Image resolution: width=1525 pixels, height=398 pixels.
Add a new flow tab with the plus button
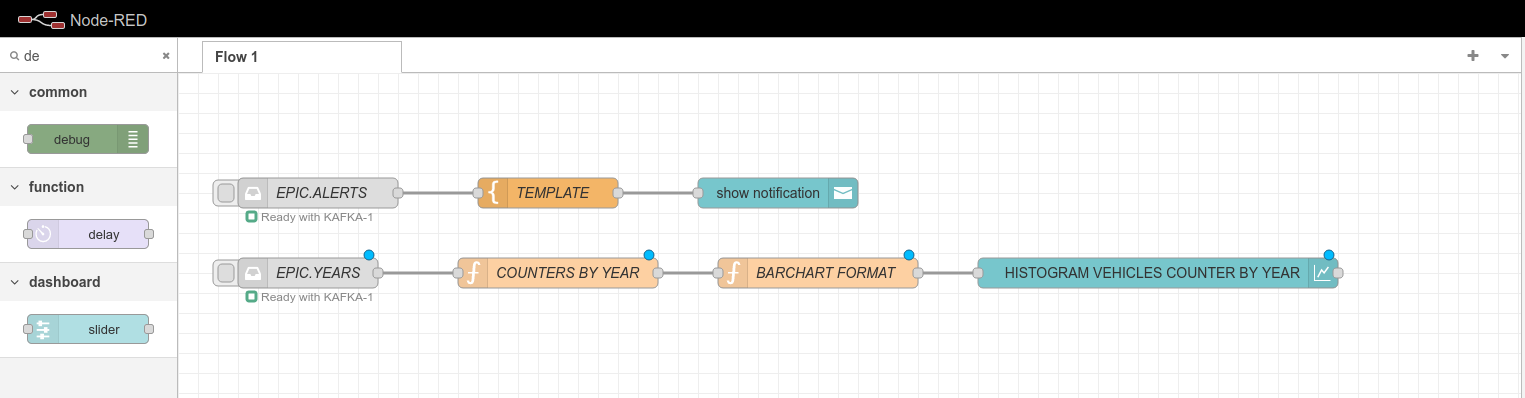point(1472,56)
